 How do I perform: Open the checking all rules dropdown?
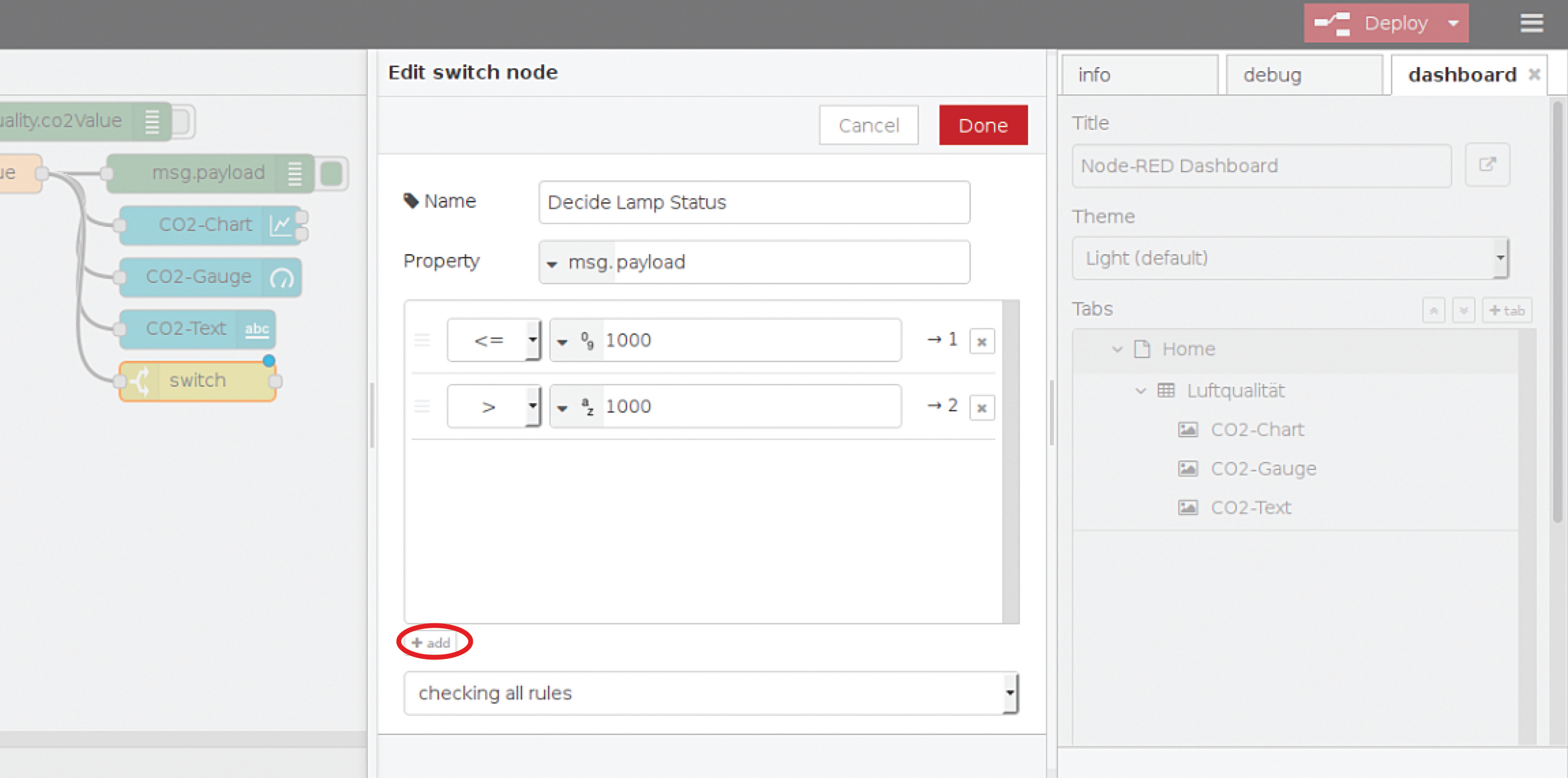coord(710,693)
